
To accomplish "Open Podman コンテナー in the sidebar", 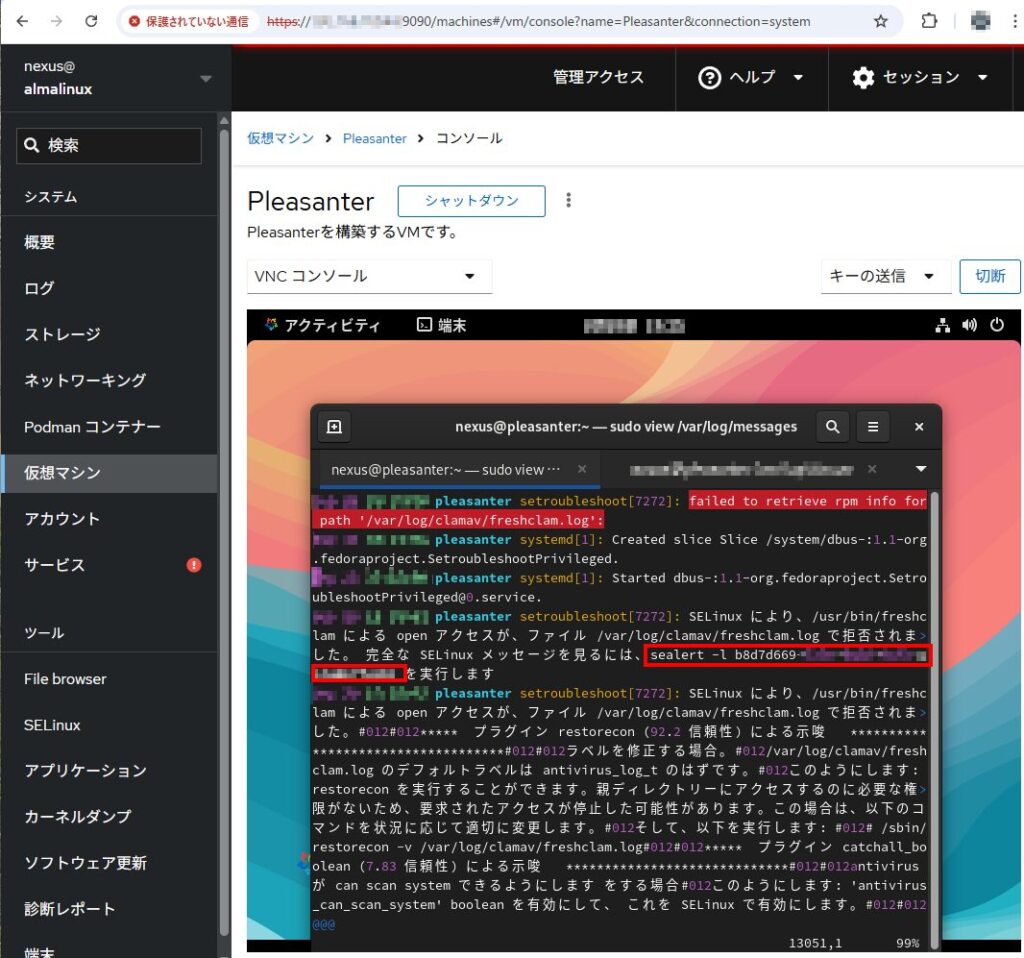I will click(92, 427).
